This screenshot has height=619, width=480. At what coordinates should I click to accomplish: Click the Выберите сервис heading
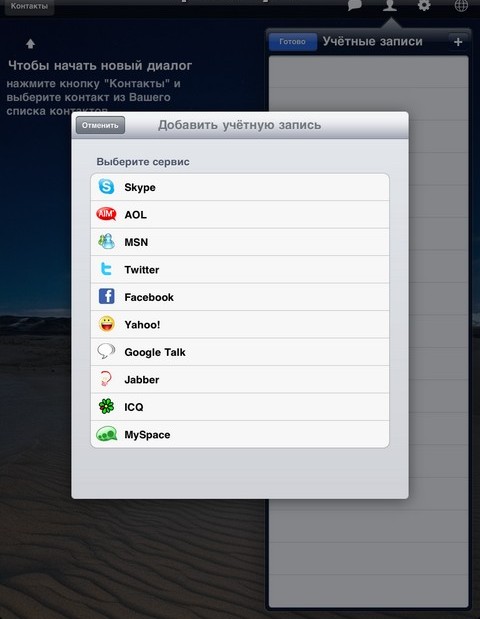143,162
